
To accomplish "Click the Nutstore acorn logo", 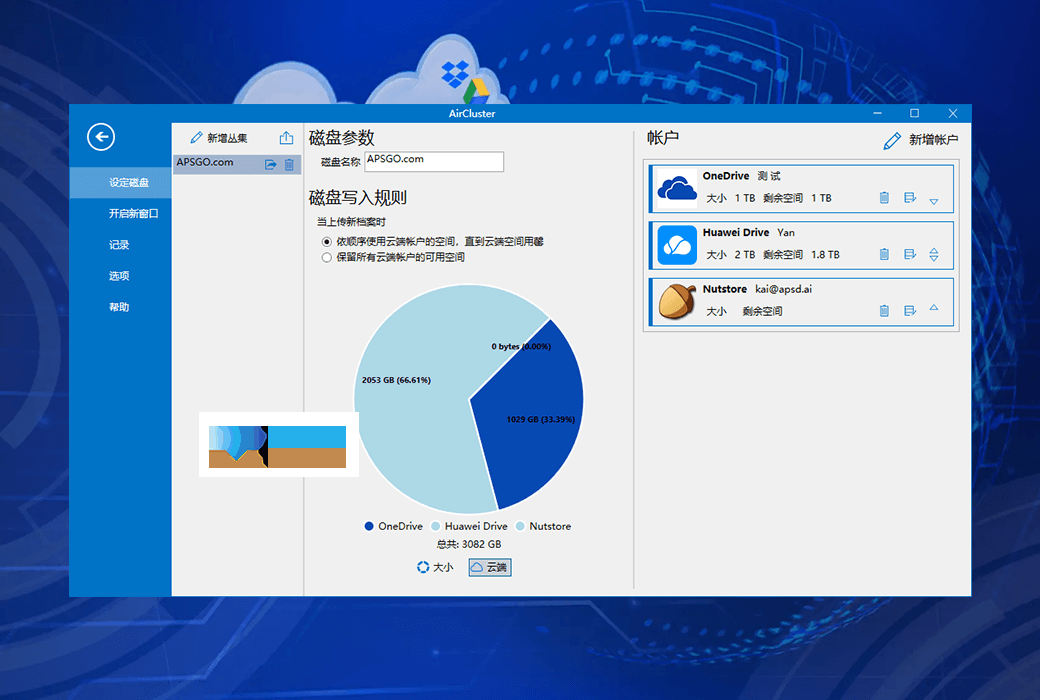I will pos(677,301).
